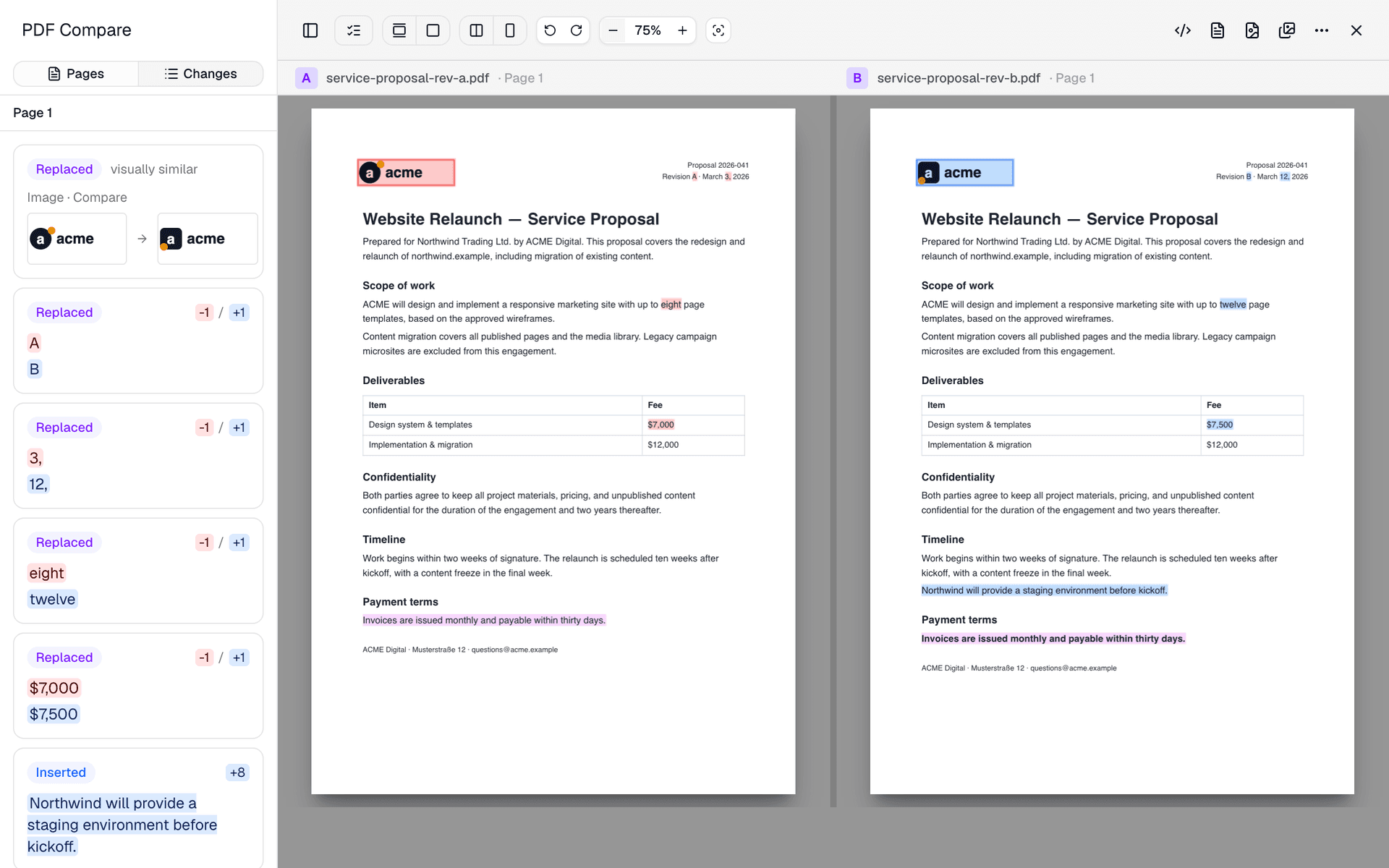Click the +8 inserted count badge
The image size is (1389, 868).
tap(237, 773)
